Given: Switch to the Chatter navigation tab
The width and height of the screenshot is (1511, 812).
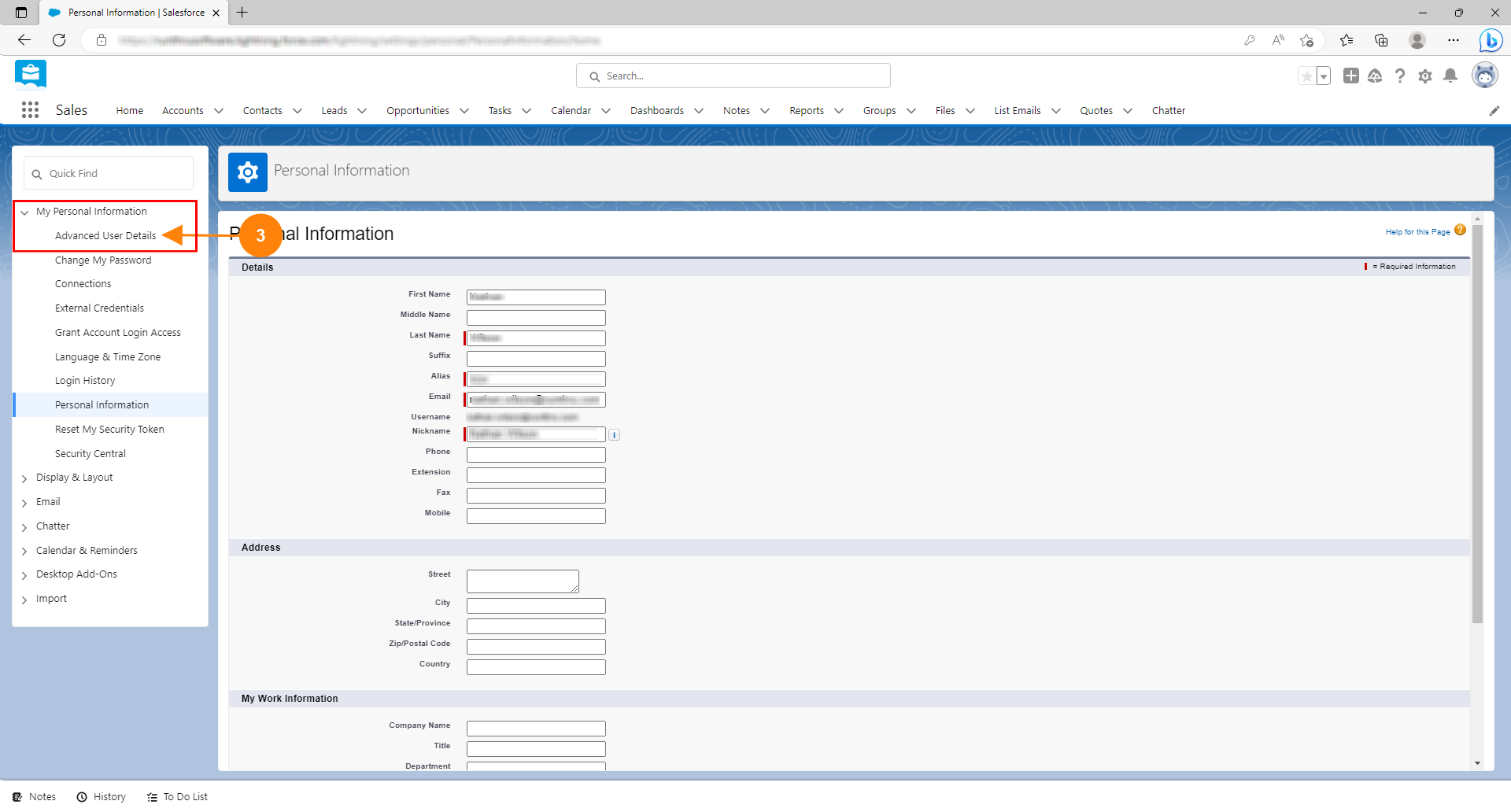Looking at the screenshot, I should pyautogui.click(x=1168, y=111).
